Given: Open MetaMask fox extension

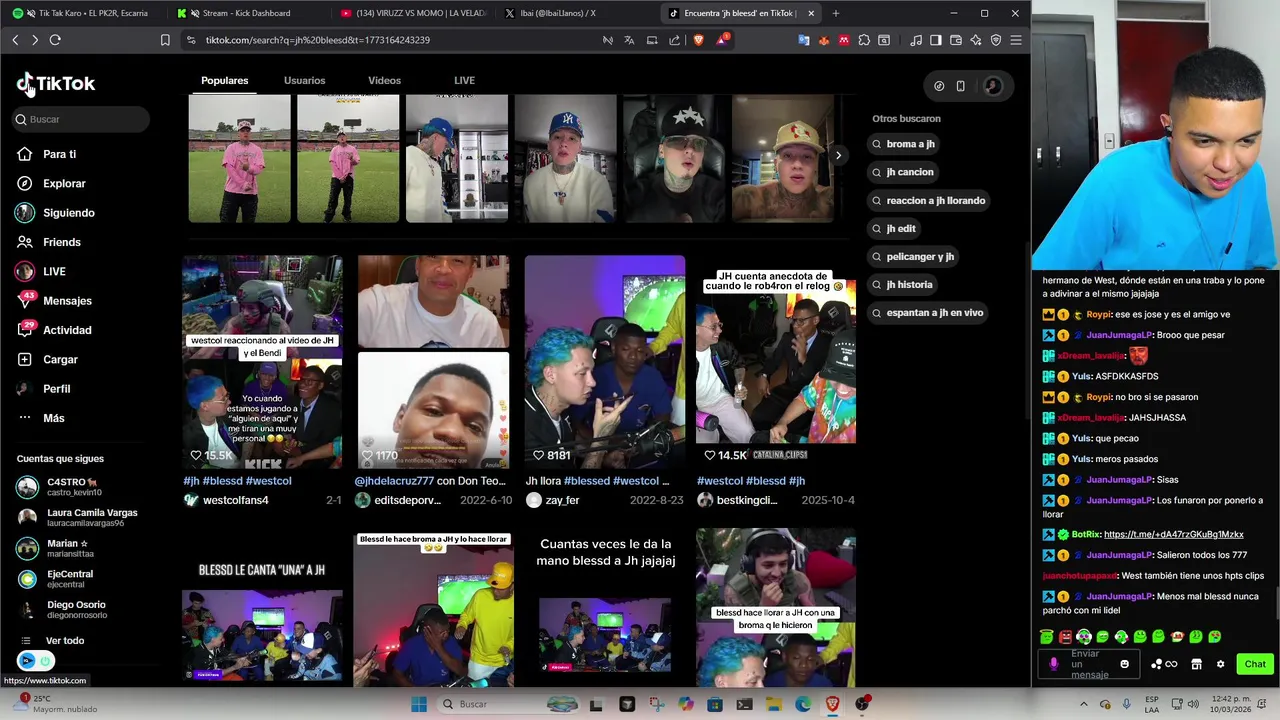Looking at the screenshot, I should [x=824, y=40].
